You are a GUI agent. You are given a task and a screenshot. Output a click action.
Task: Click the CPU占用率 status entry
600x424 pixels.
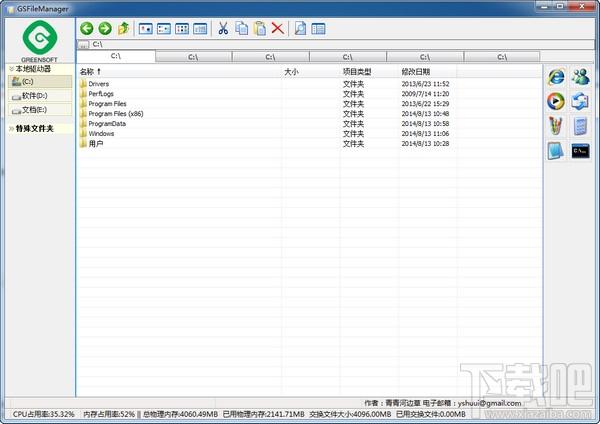43,414
